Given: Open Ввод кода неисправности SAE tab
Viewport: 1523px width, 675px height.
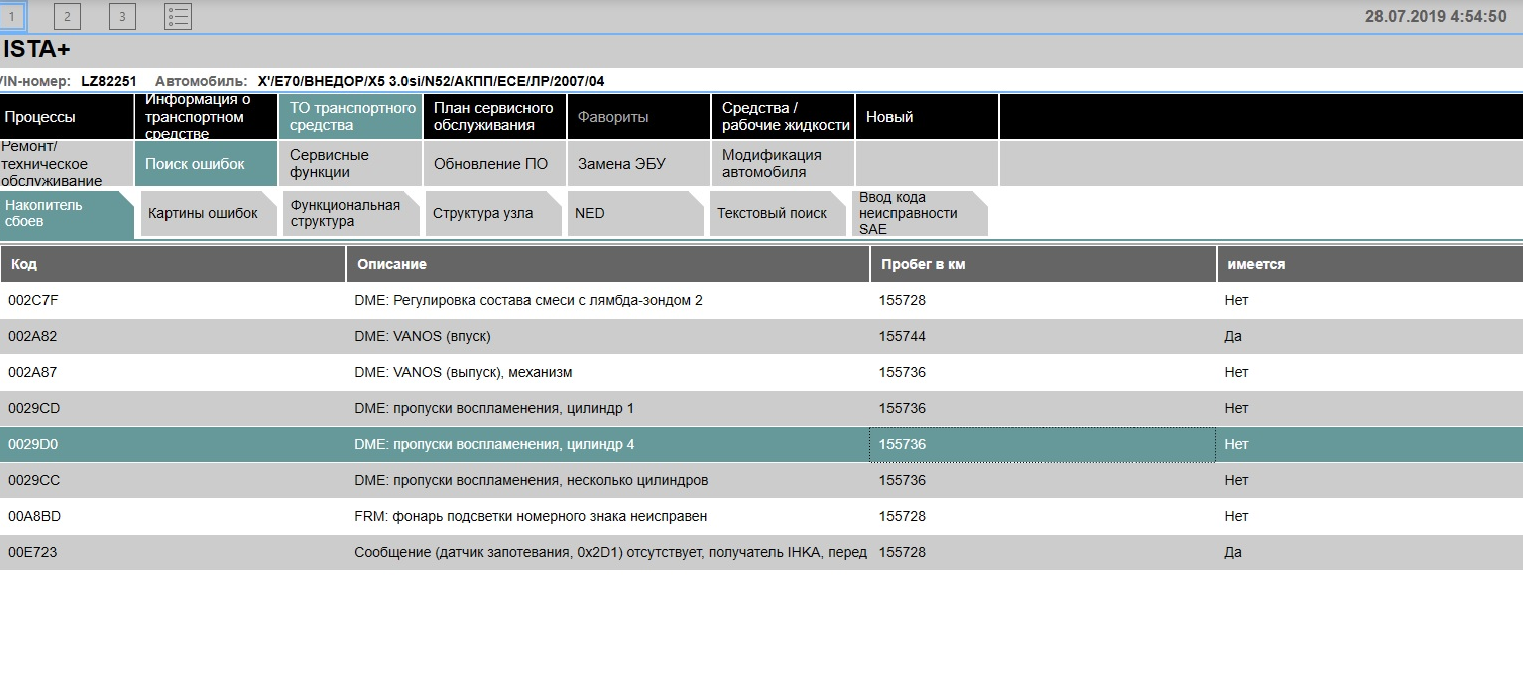Looking at the screenshot, I should click(920, 213).
